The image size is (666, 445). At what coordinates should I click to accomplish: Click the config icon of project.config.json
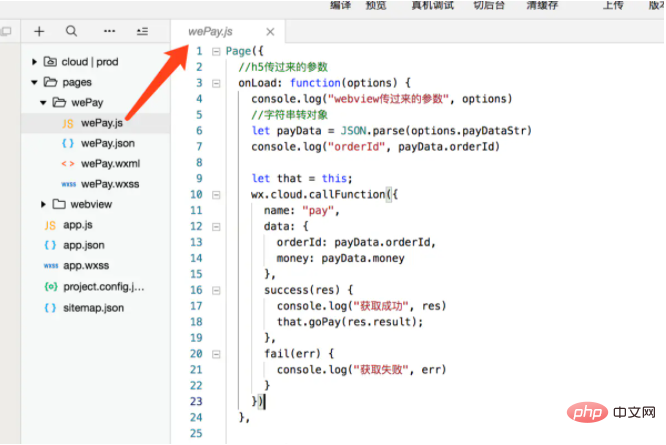(51, 287)
